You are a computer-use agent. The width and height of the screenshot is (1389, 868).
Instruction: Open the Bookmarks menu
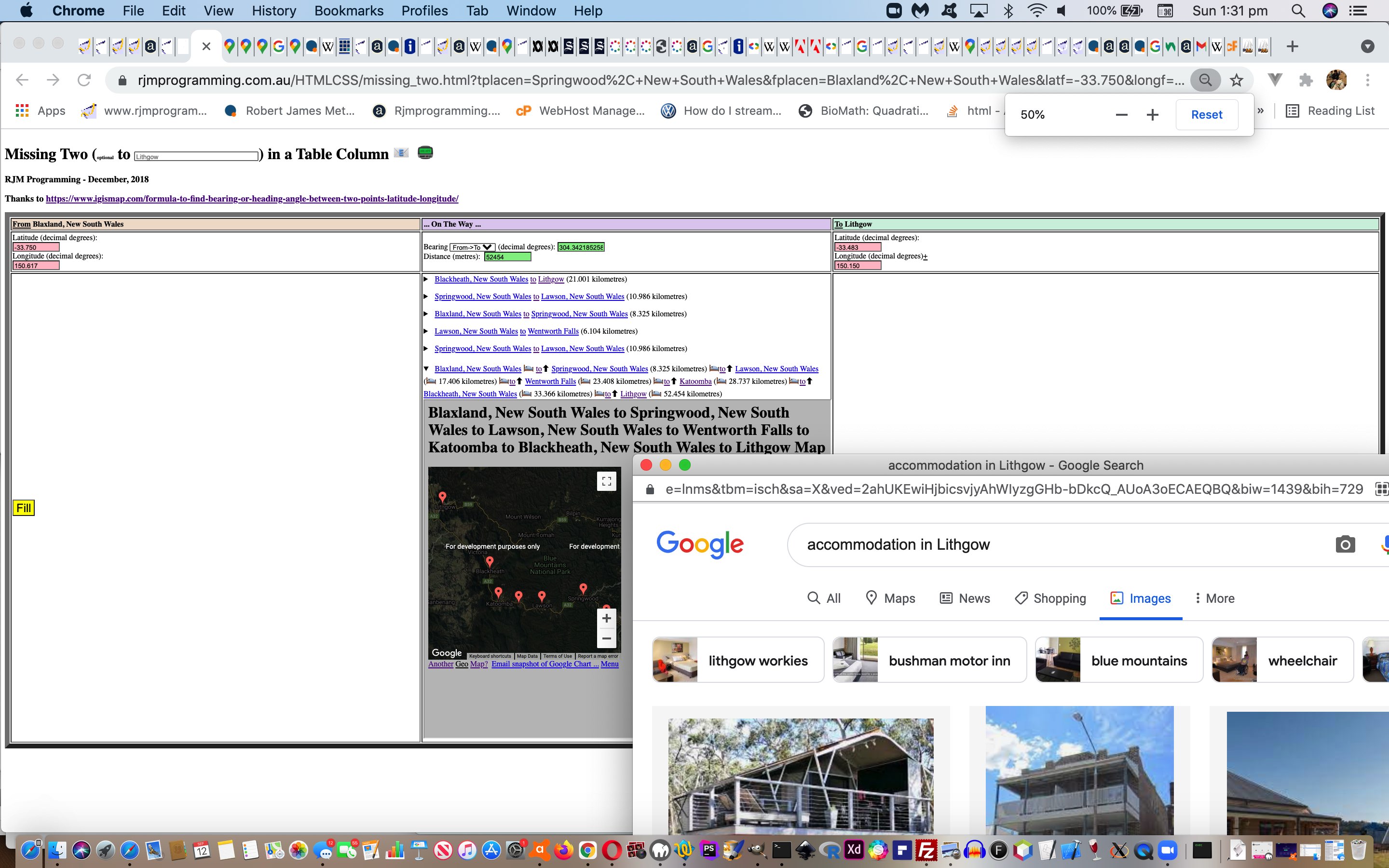tap(348, 11)
